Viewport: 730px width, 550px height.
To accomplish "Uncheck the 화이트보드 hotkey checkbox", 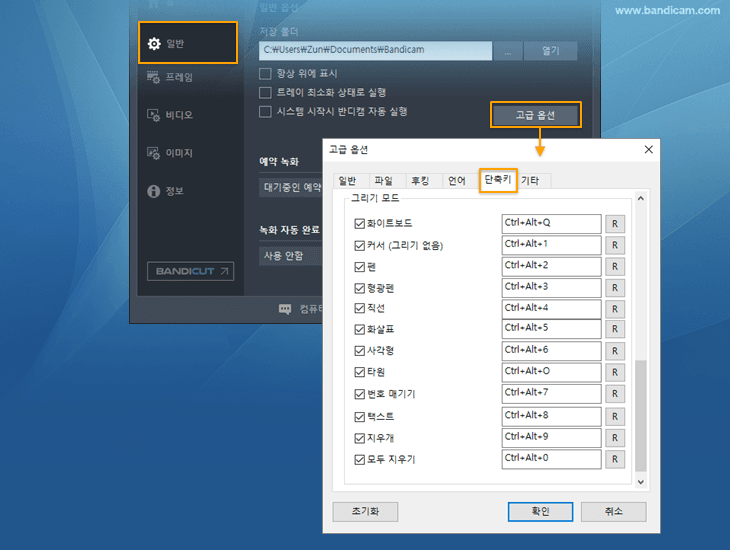I will 359,224.
